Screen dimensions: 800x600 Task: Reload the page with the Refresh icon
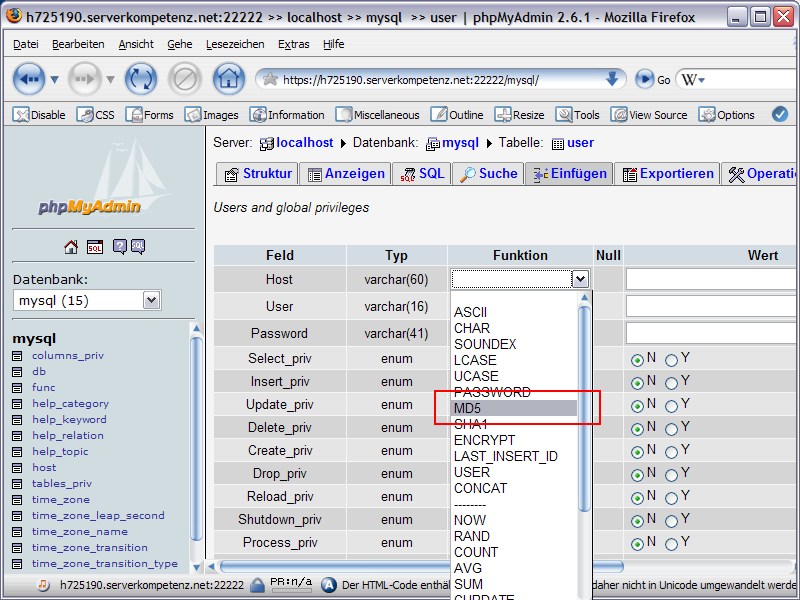coord(141,79)
